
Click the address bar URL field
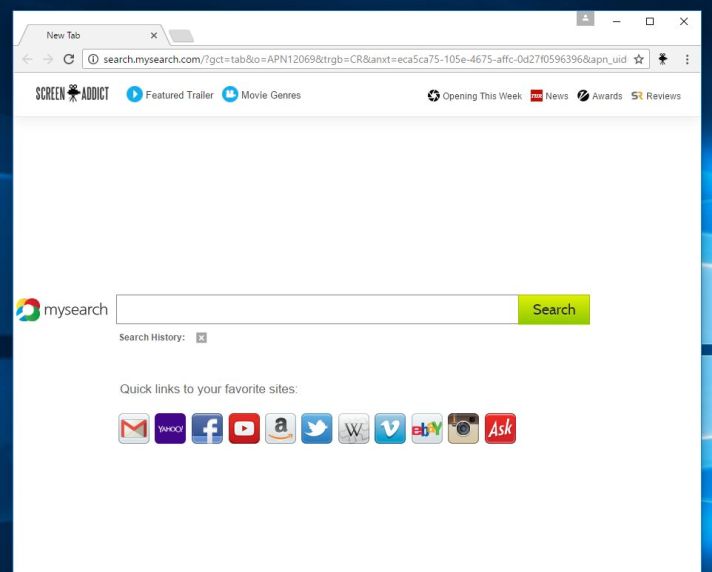[x=365, y=59]
